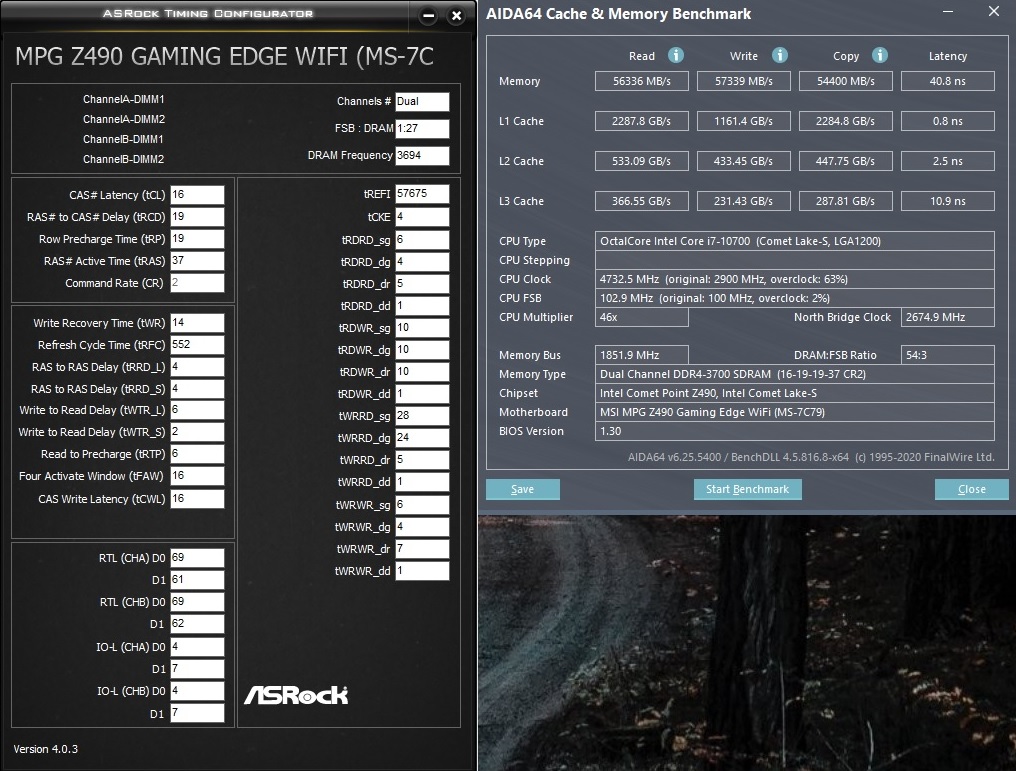Click the Close button in AIDA64
The width and height of the screenshot is (1016, 771).
pyautogui.click(x=971, y=489)
